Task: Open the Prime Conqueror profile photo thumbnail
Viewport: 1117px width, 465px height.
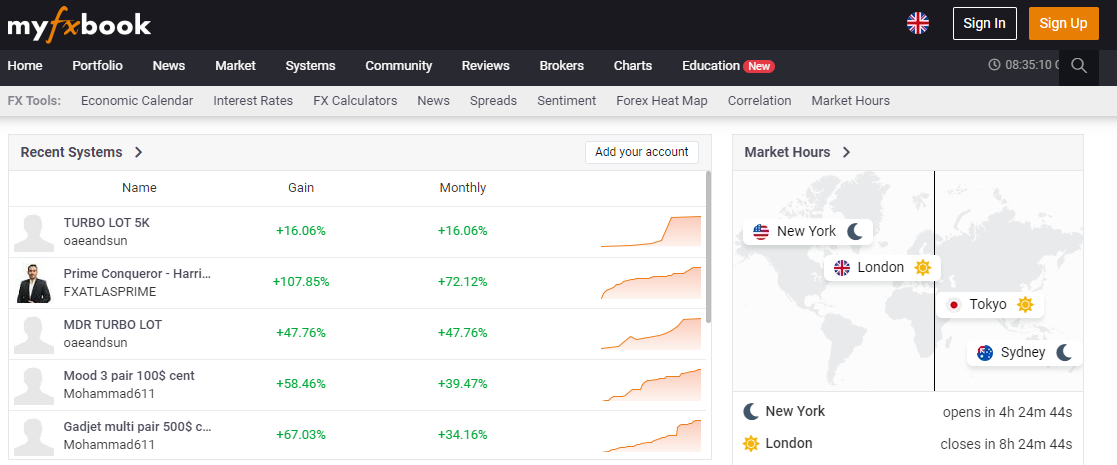Action: (34, 283)
